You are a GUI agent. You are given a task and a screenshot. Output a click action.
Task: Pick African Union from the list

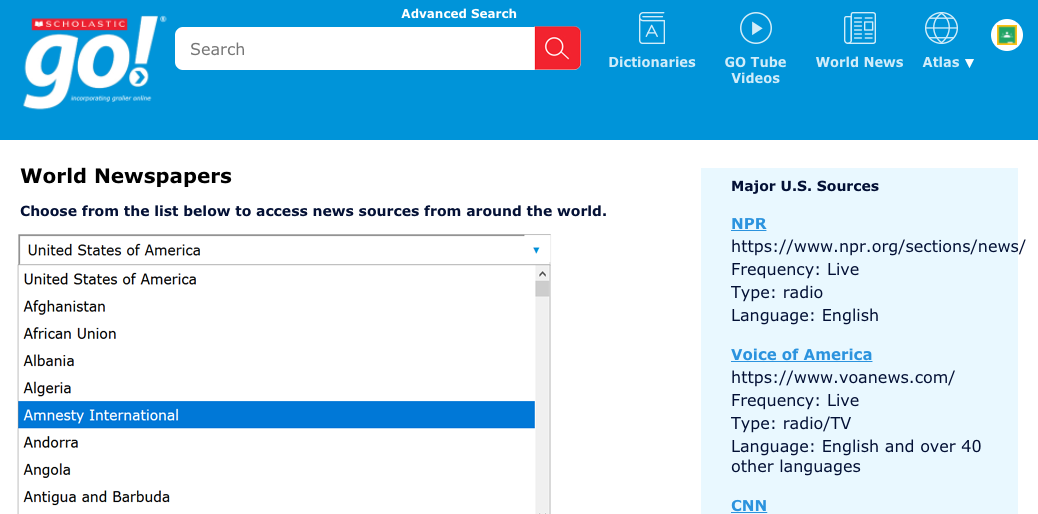click(70, 334)
